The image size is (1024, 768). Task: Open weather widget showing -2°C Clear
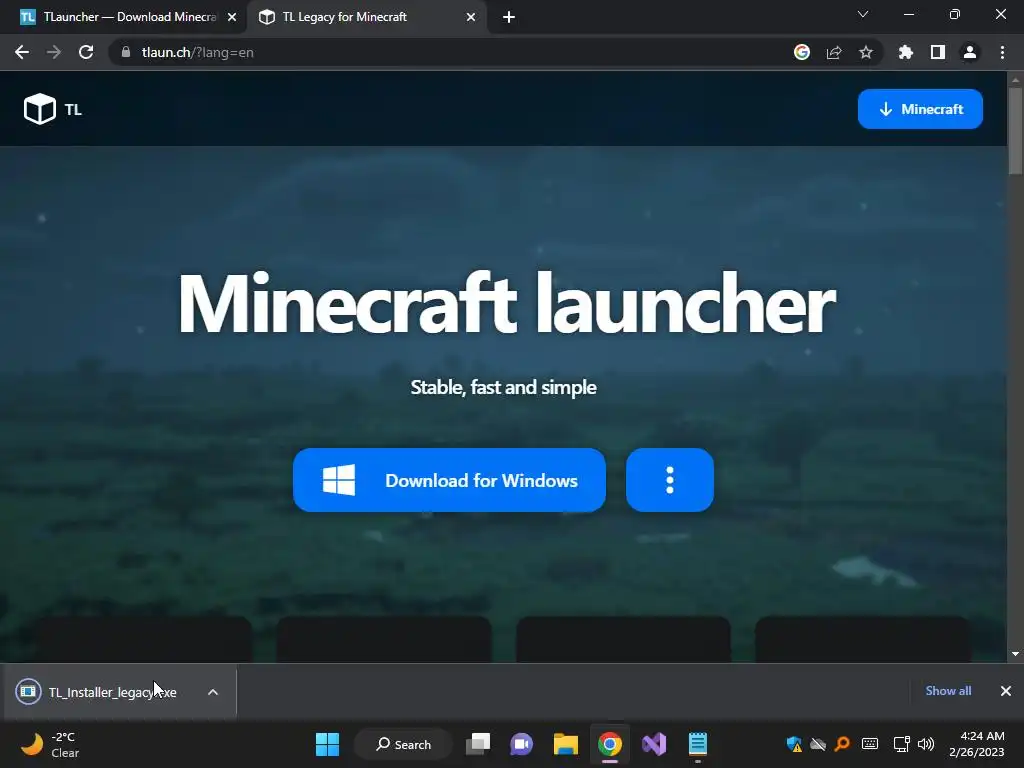pyautogui.click(x=50, y=744)
